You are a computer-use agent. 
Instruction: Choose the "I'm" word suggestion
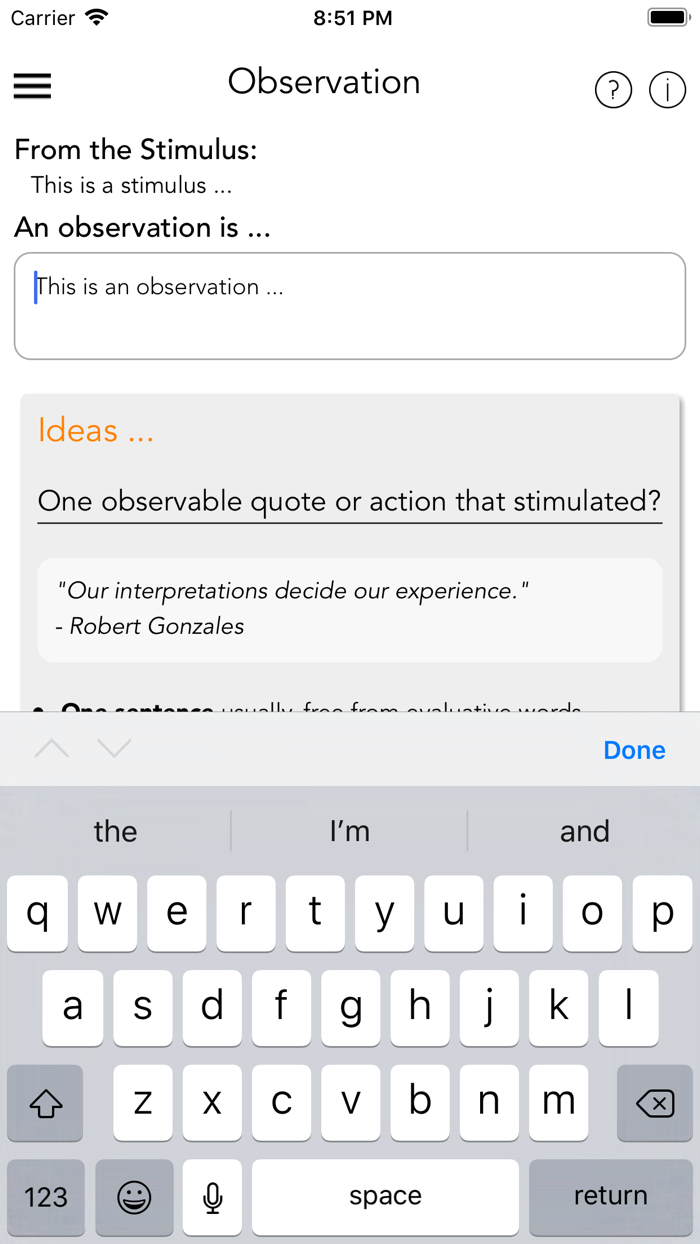[x=349, y=831]
